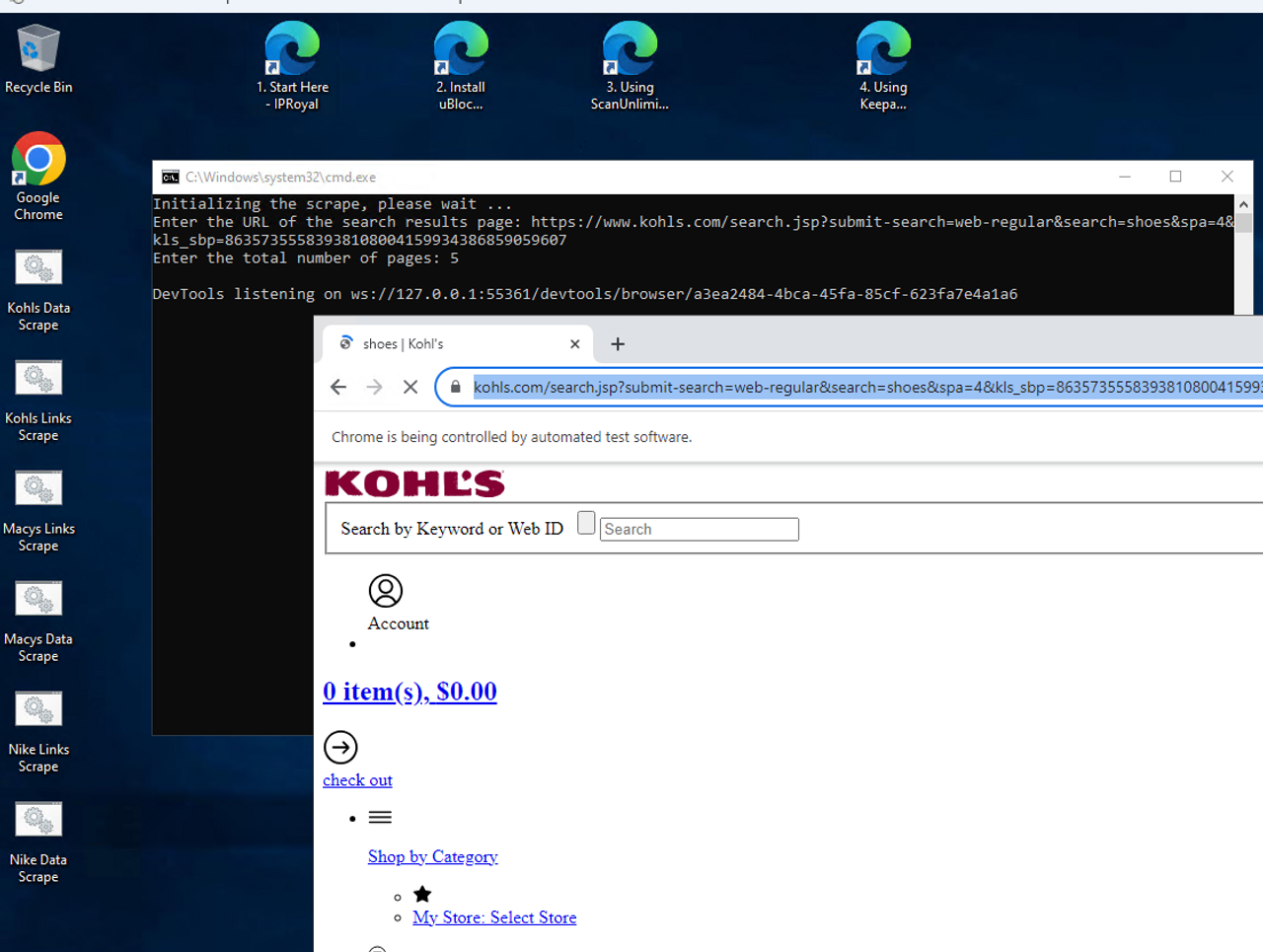This screenshot has width=1263, height=952.
Task: Click the 'Search by Keyword or Web ID' label
Action: pyautogui.click(x=452, y=529)
